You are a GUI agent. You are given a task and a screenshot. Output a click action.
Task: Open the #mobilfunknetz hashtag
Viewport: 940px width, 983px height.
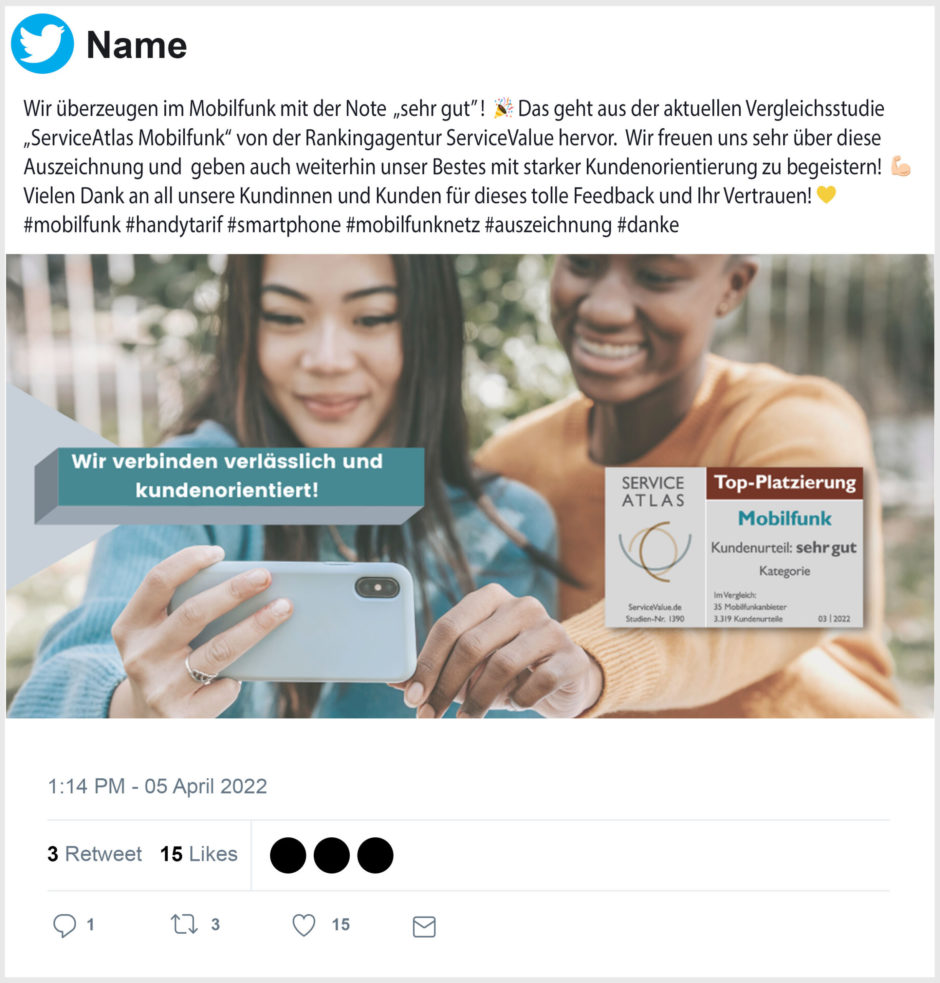(x=413, y=224)
